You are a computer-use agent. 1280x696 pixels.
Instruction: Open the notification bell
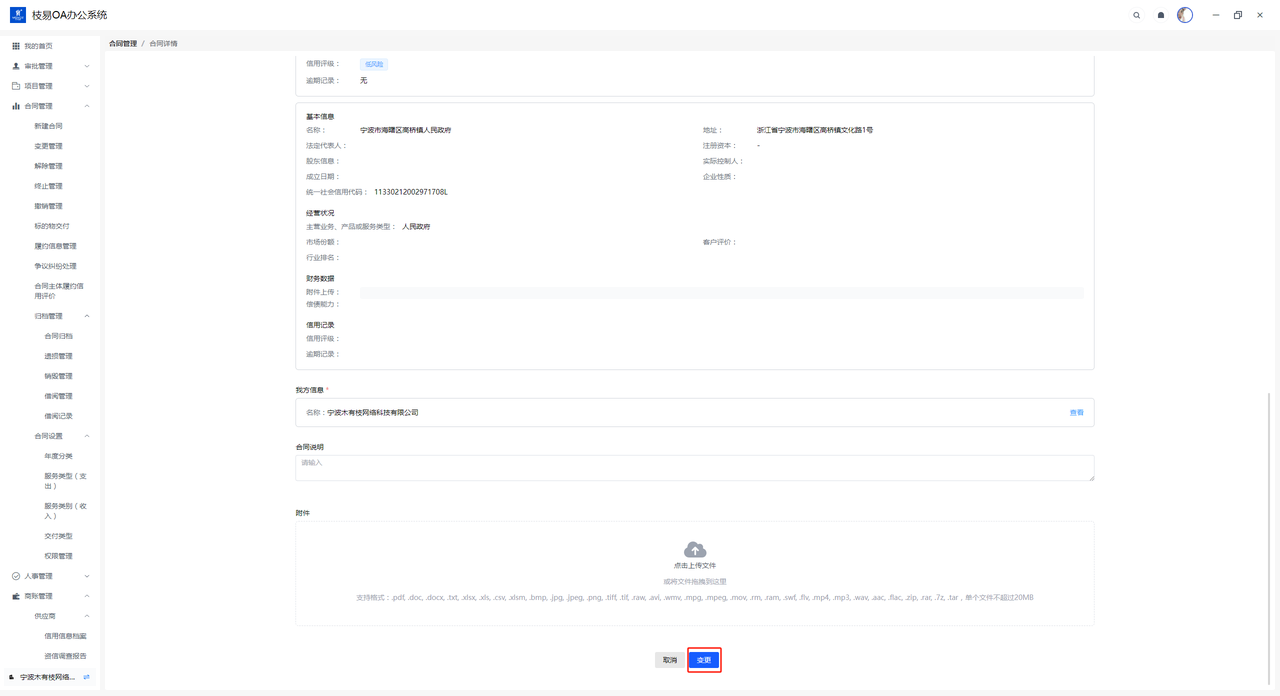tap(1160, 15)
